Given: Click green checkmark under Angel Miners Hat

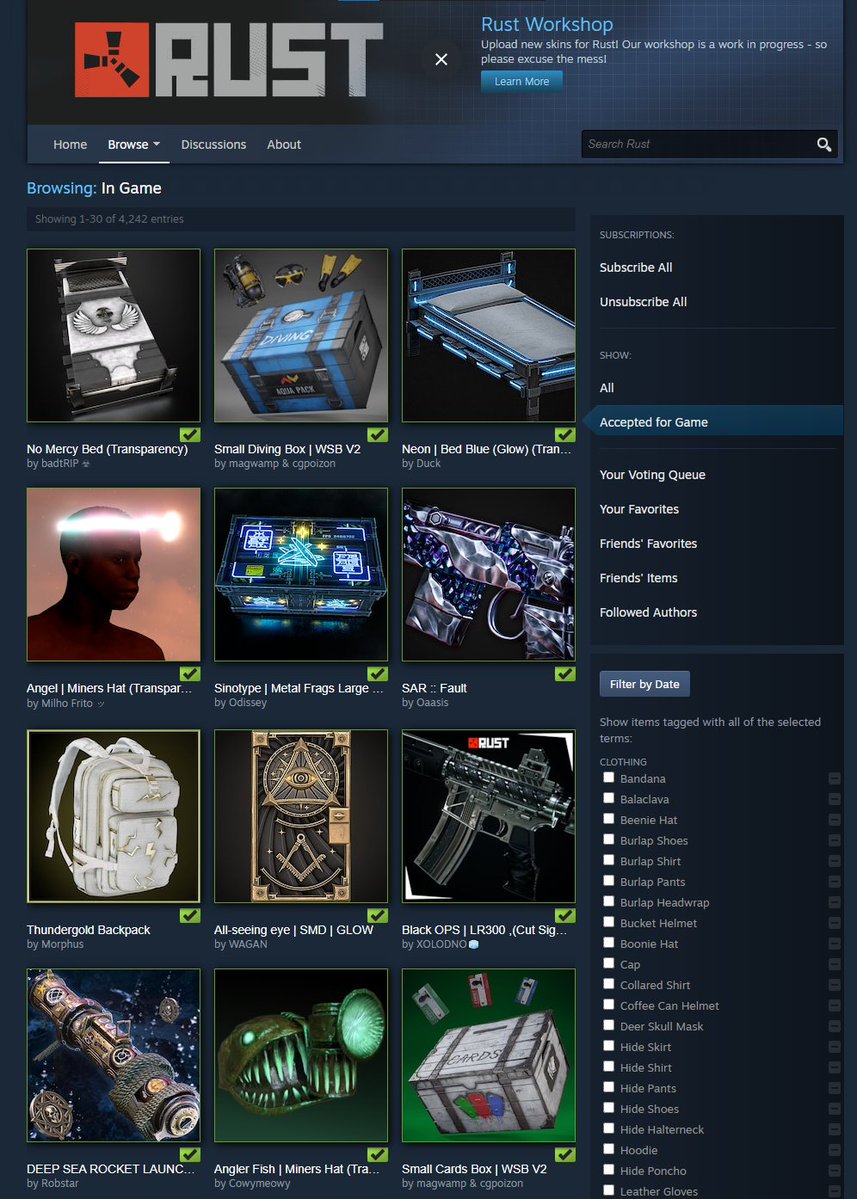Looking at the screenshot, I should tap(190, 674).
